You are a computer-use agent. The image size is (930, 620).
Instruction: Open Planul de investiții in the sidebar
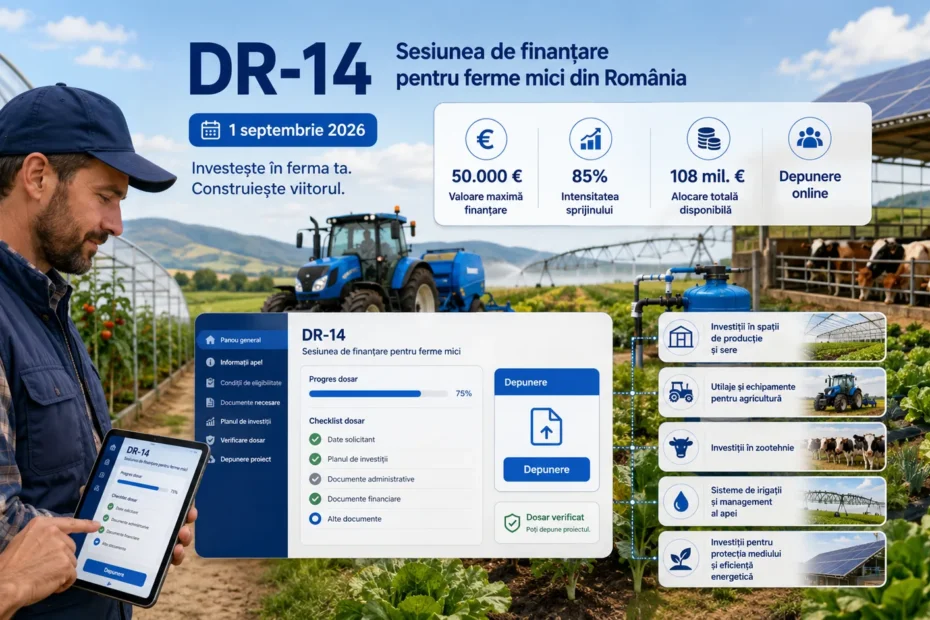pos(242,421)
